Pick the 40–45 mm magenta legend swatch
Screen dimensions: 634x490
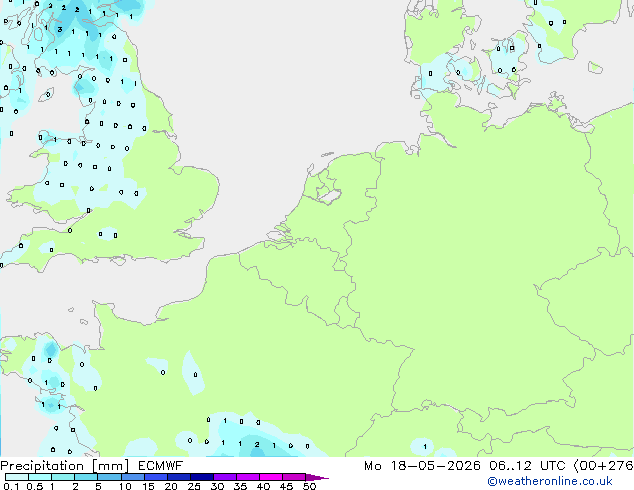271,477
